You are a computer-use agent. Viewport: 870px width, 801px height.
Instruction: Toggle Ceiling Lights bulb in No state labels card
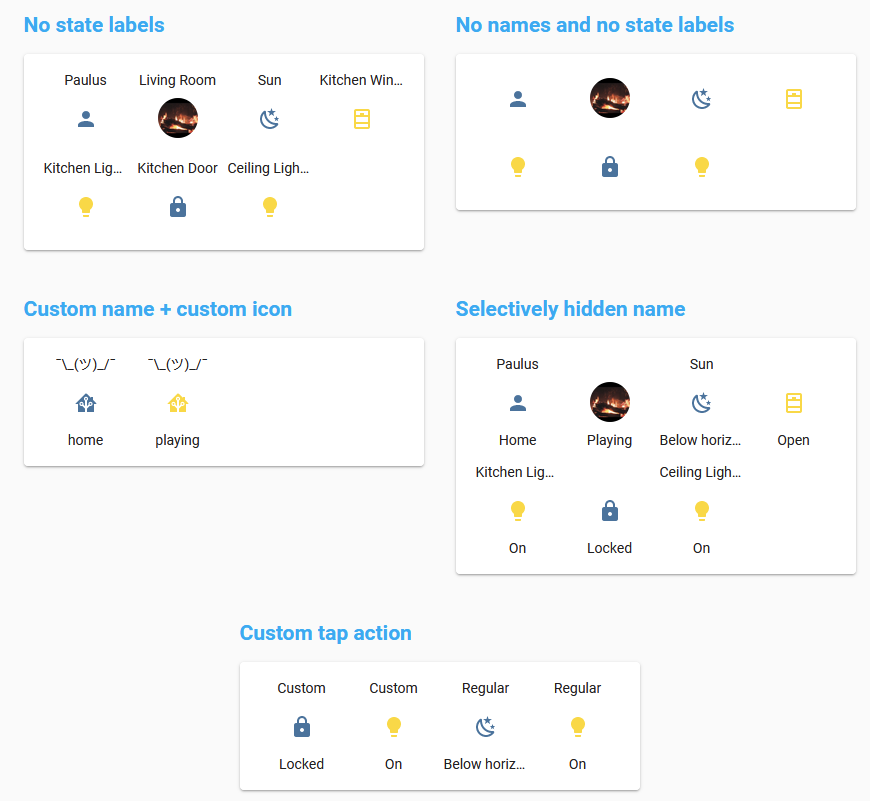[x=269, y=207]
